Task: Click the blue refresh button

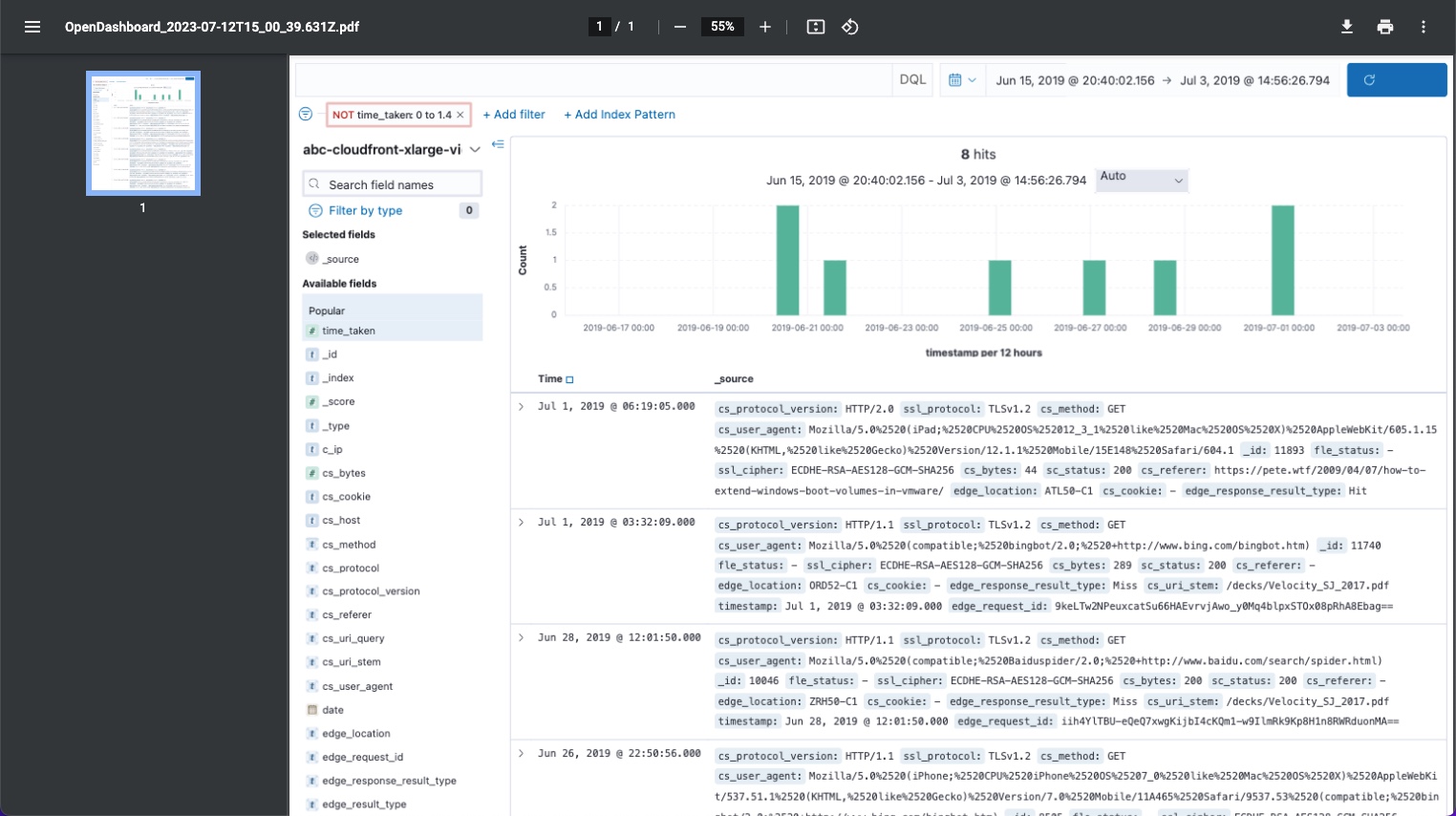Action: 1397,80
